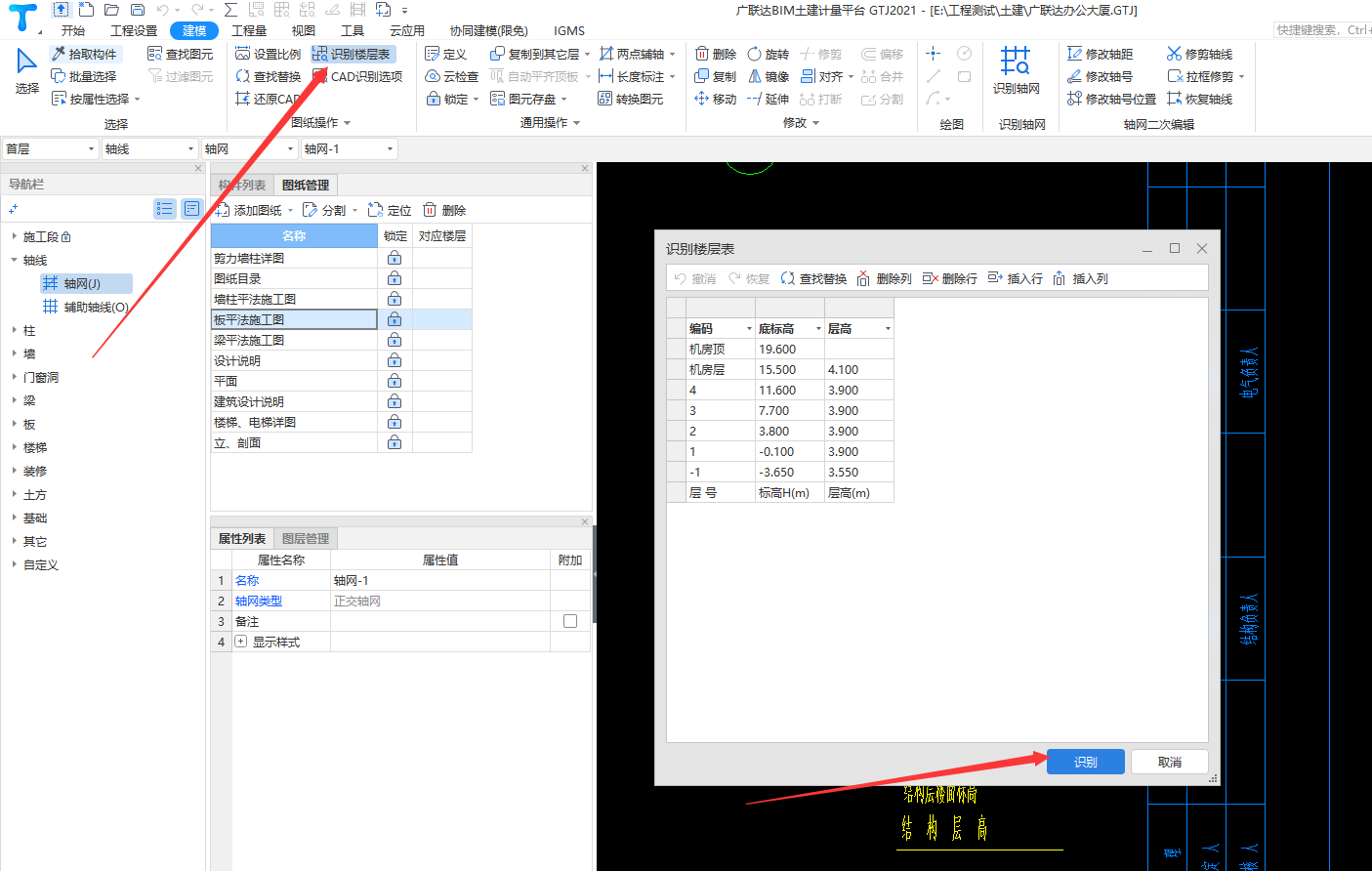Screen dimensions: 1372x871
Task: Click the 快捷键搜索 search field
Action: (x=1322, y=30)
